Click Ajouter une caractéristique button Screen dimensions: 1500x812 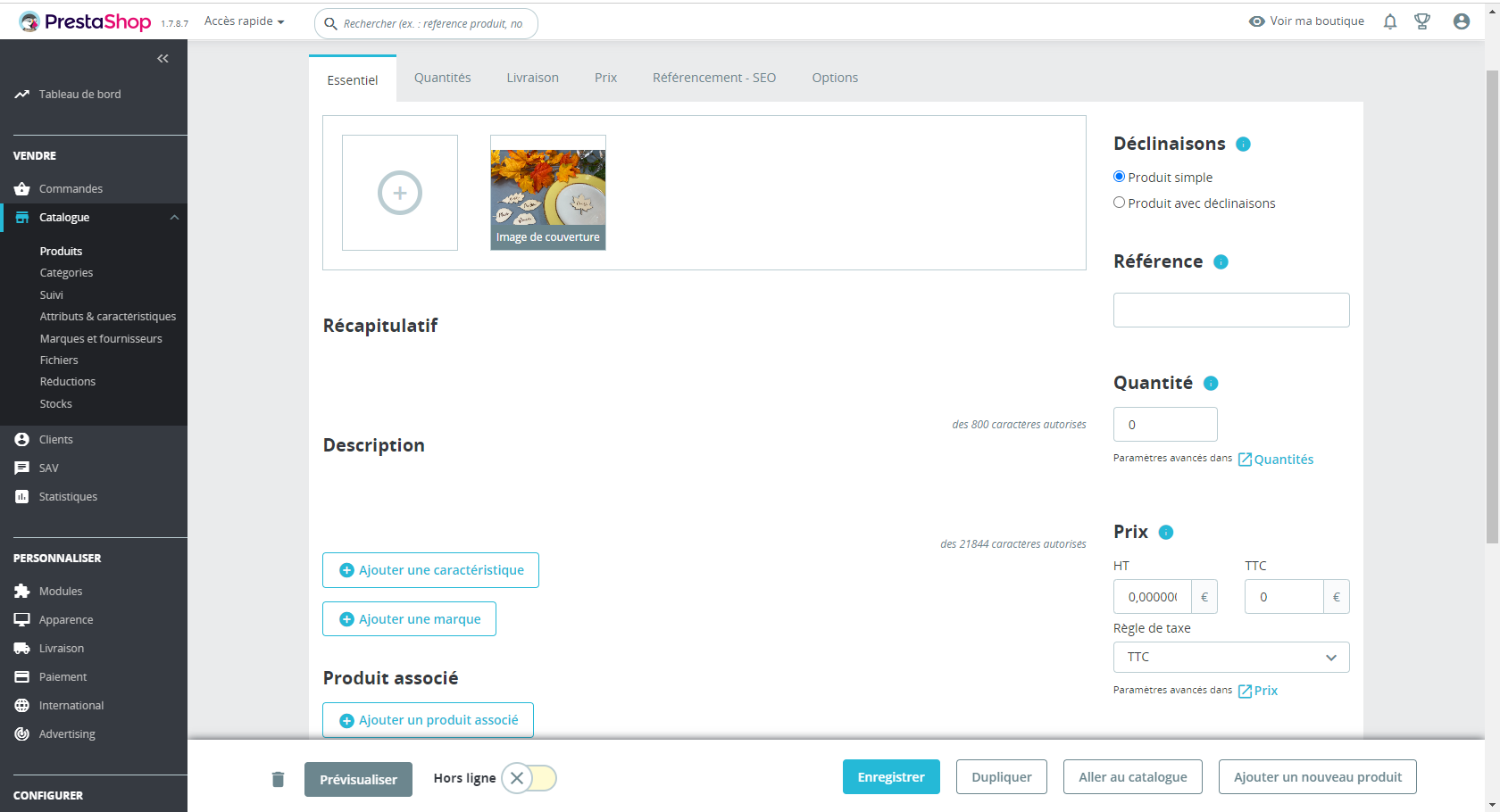coord(430,570)
